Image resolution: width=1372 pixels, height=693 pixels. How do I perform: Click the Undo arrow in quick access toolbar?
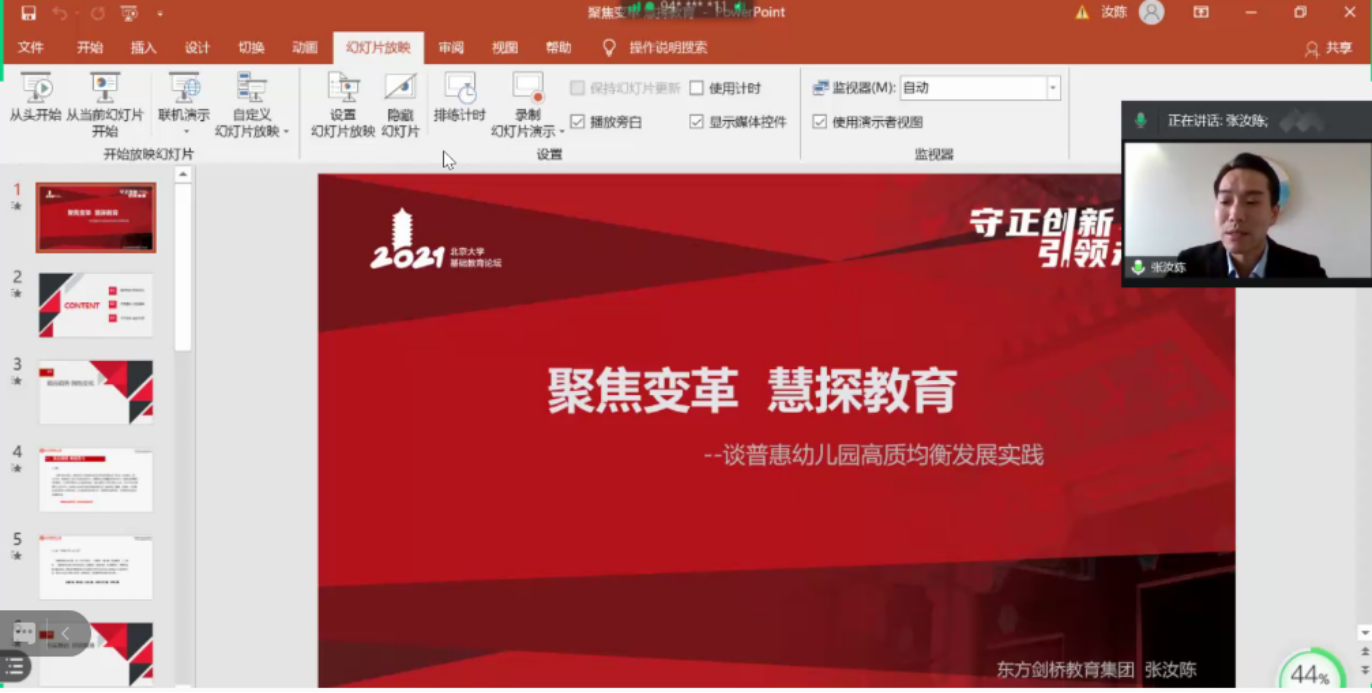pos(59,13)
